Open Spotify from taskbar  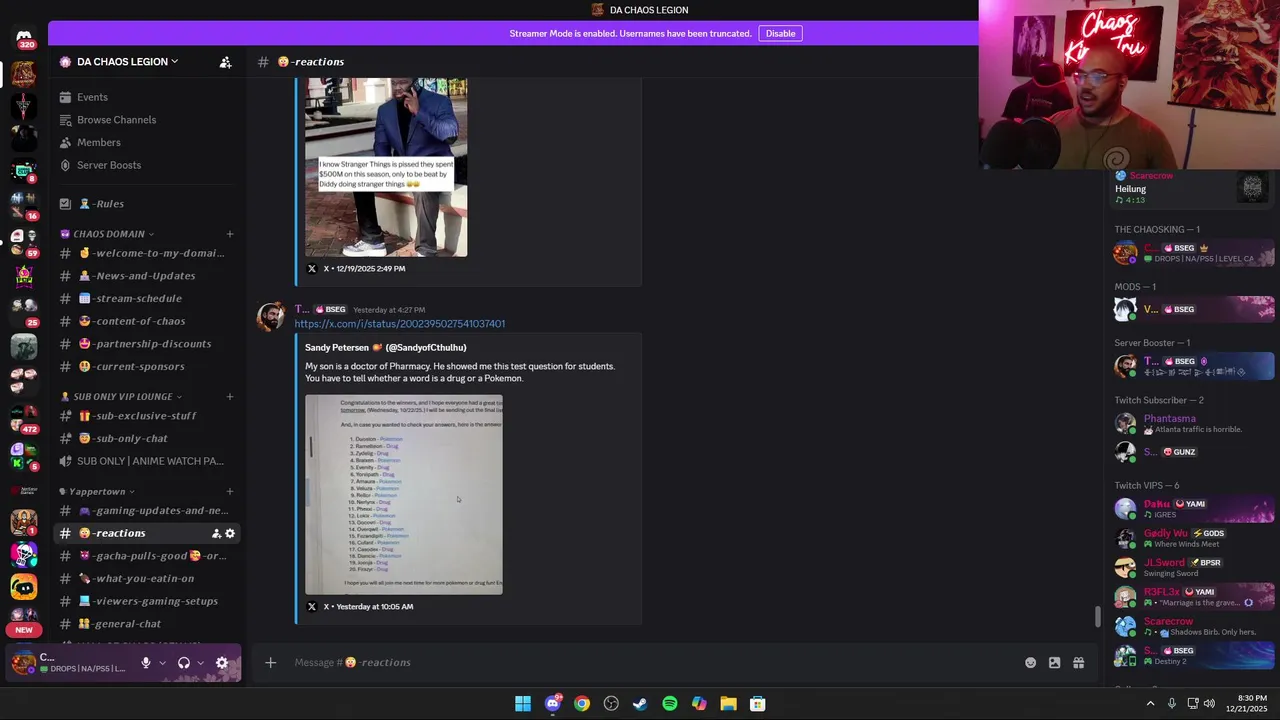(x=670, y=704)
